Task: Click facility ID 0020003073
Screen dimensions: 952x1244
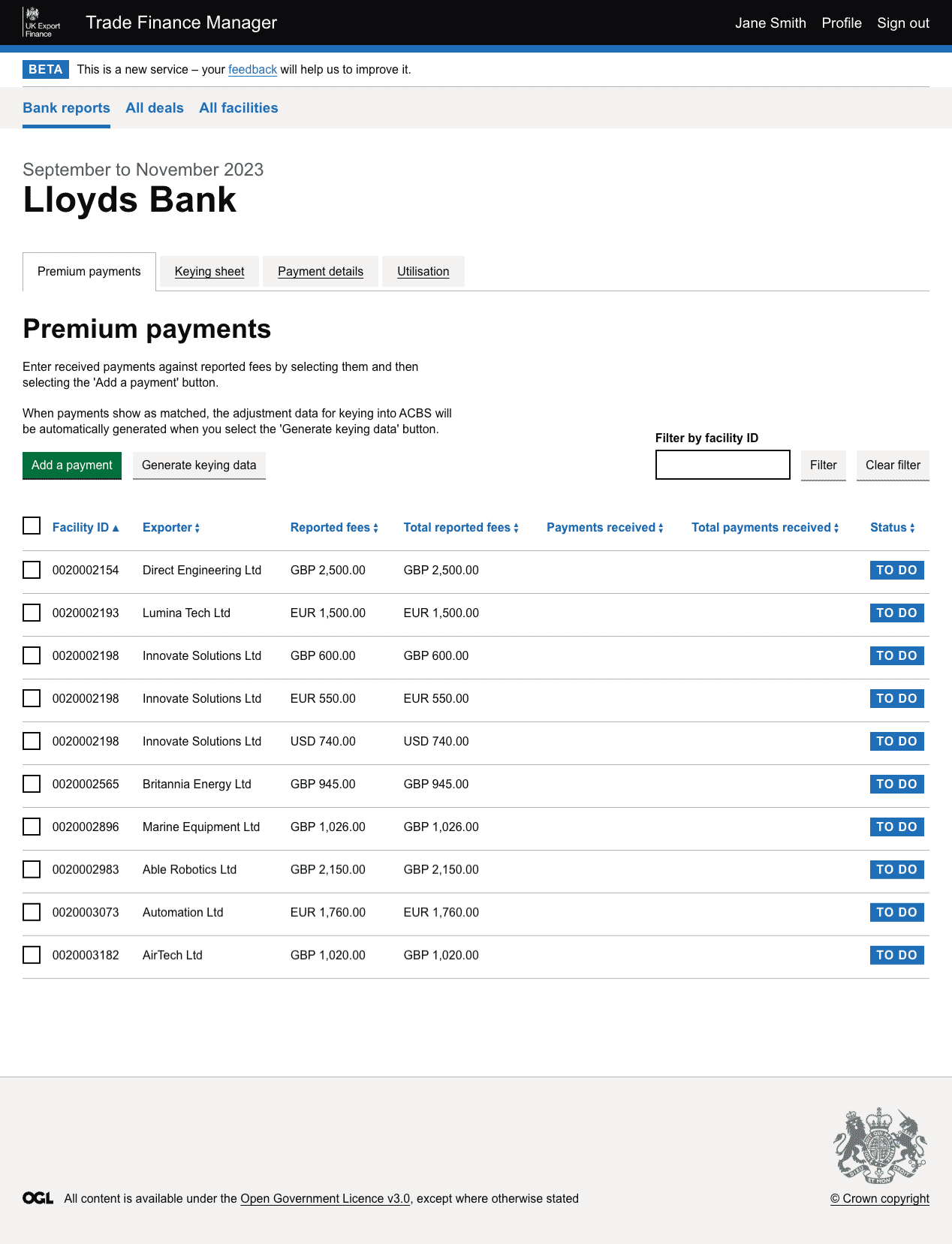Action: click(x=86, y=912)
